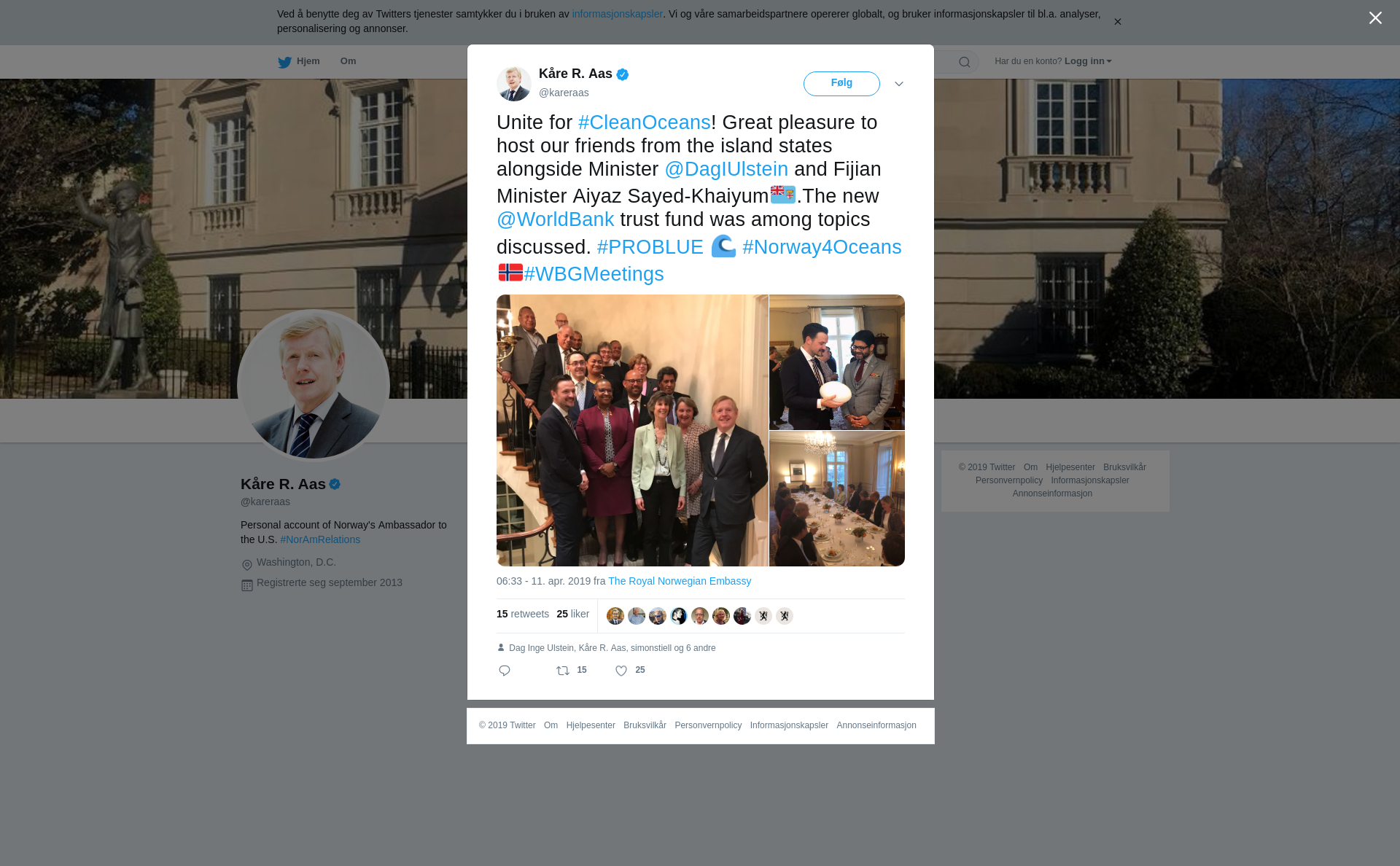1400x866 pixels.
Task: Click first liker avatar in row
Action: coord(615,616)
